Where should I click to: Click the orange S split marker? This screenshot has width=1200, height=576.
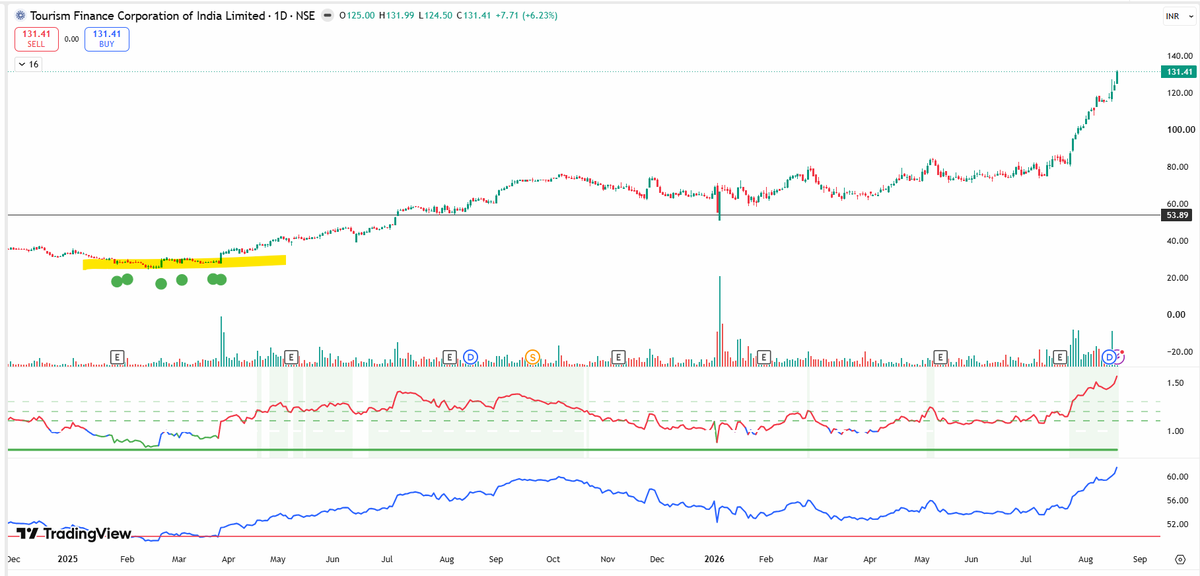point(532,357)
